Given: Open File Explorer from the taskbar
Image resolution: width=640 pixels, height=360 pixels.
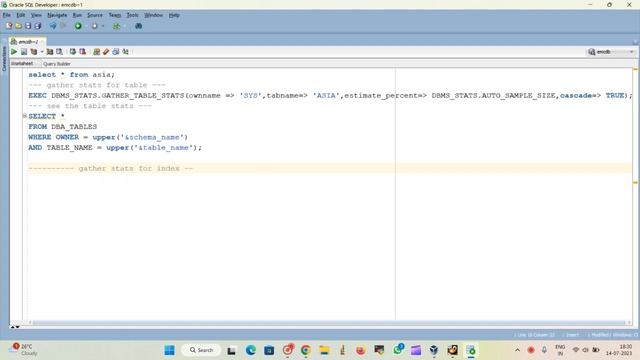Looking at the screenshot, I should click(x=324, y=350).
